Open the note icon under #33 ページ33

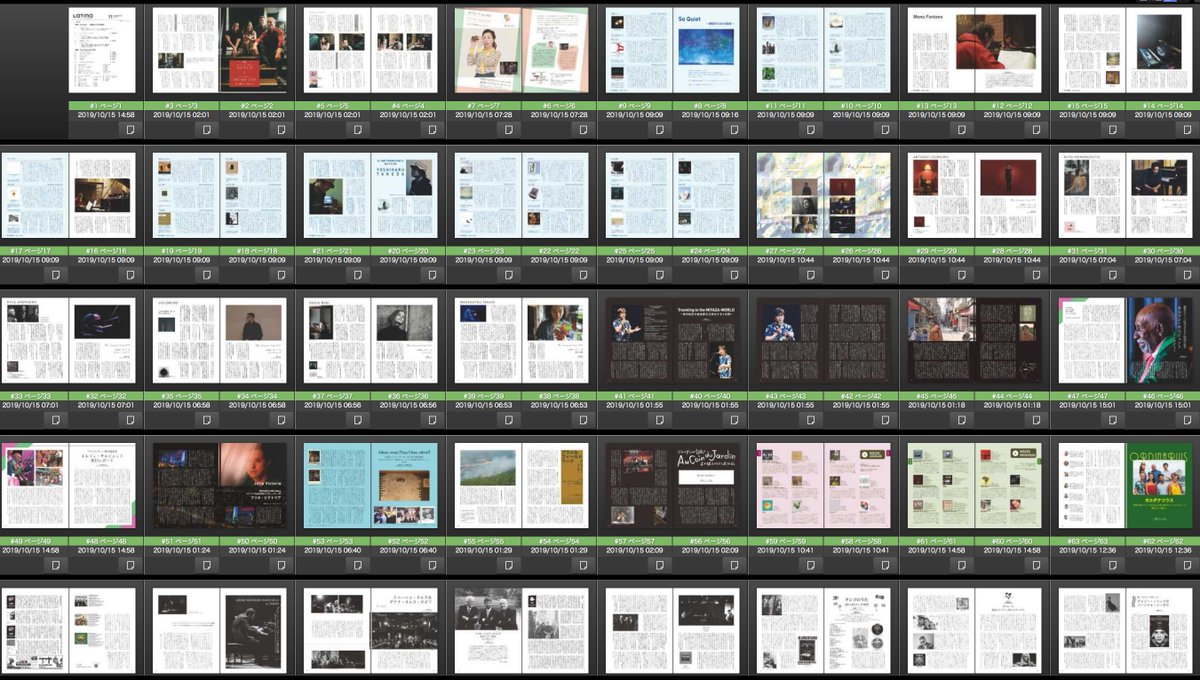[x=55, y=419]
